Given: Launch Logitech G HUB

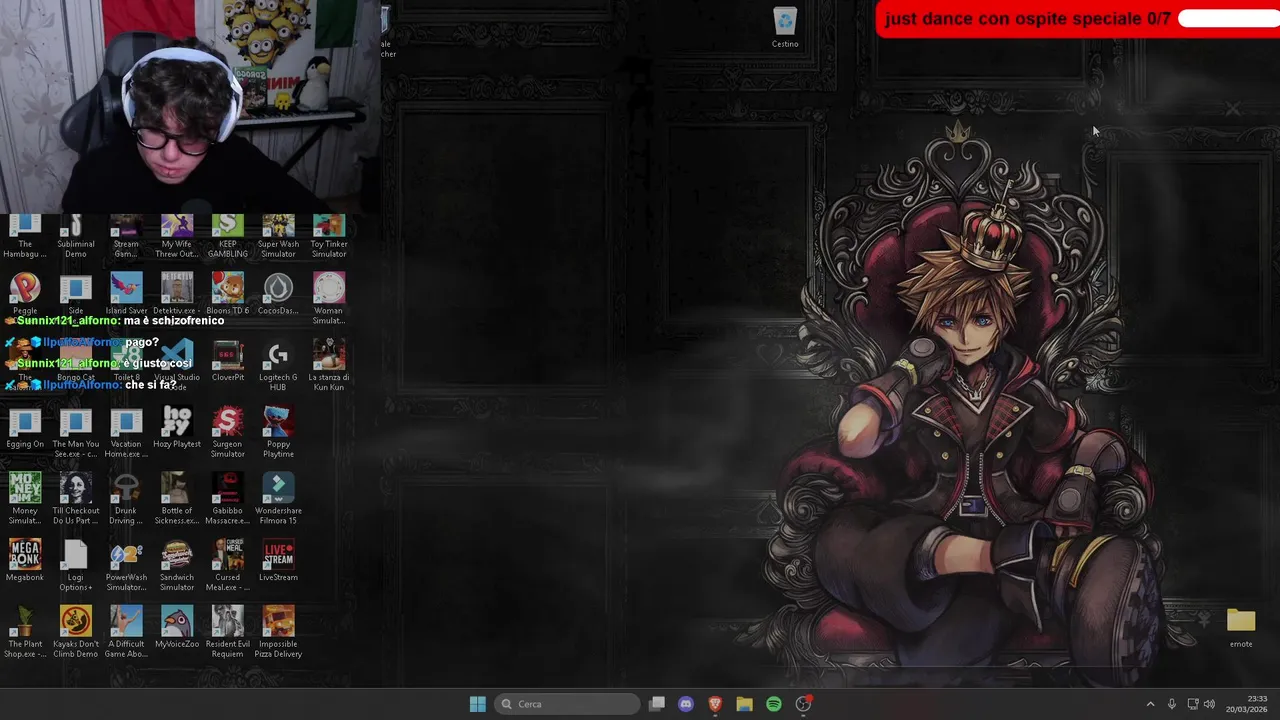Looking at the screenshot, I should [x=278, y=366].
